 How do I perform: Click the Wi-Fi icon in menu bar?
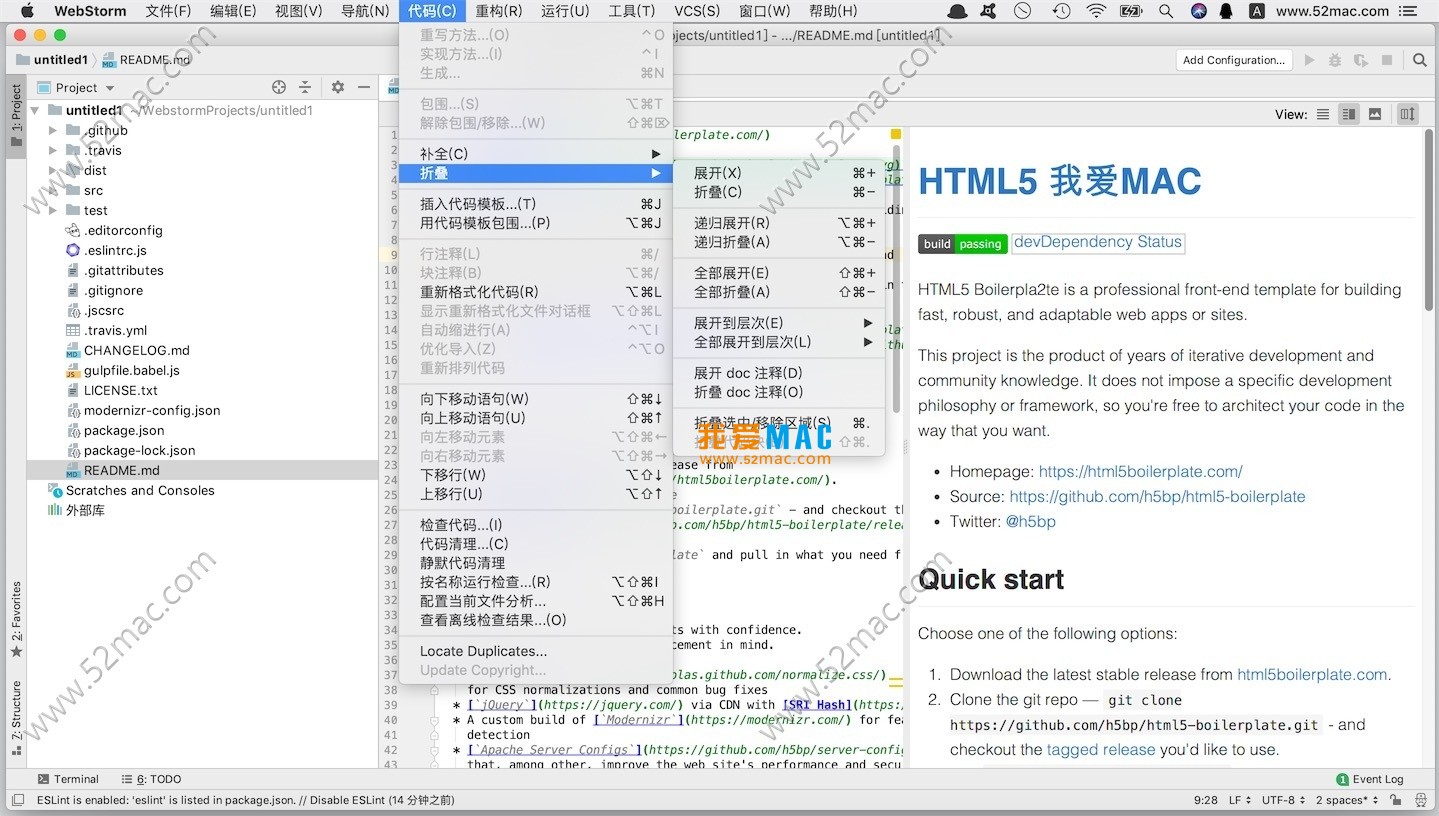[x=1096, y=11]
